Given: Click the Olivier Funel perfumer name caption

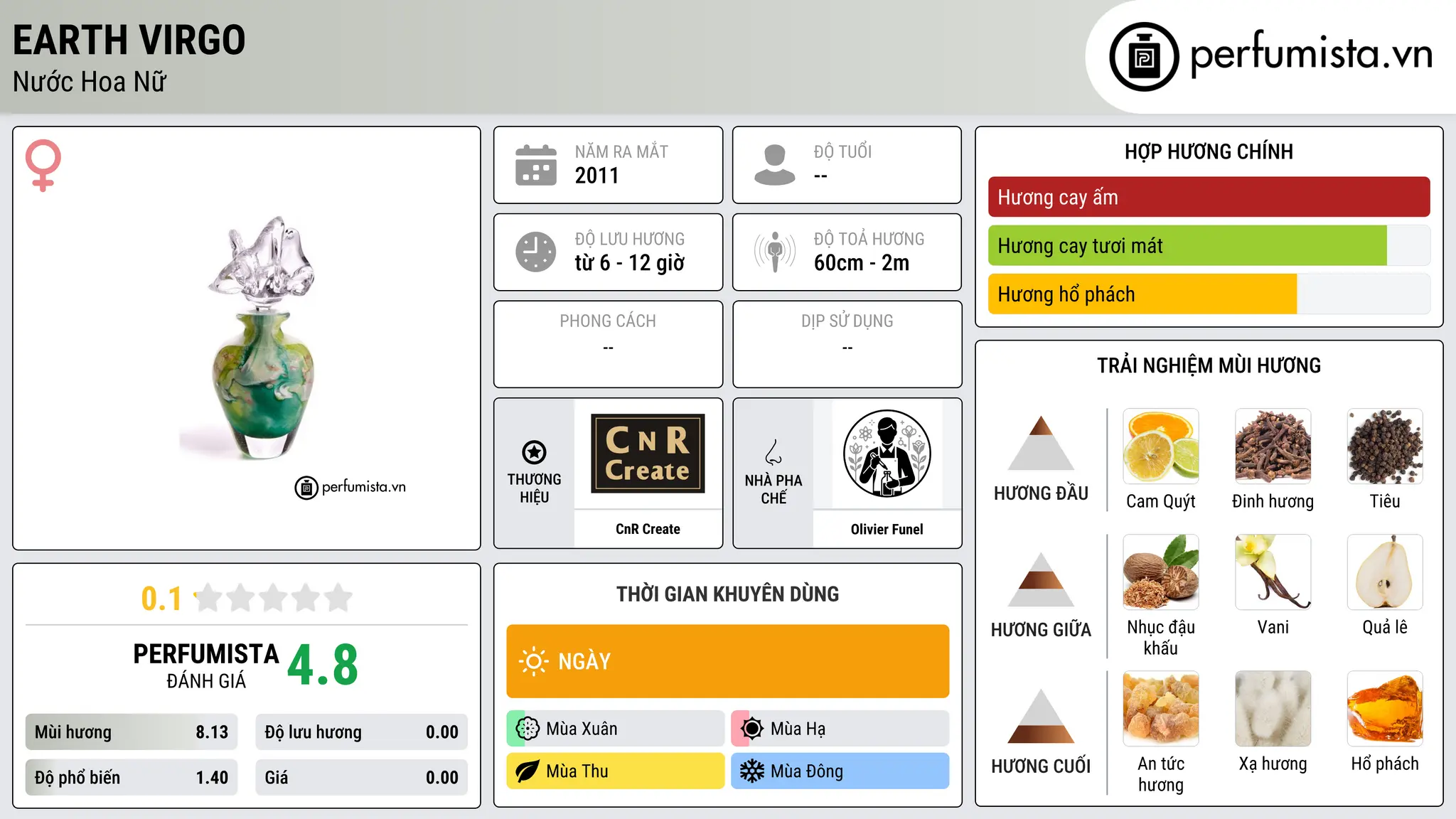Looking at the screenshot, I should point(887,529).
